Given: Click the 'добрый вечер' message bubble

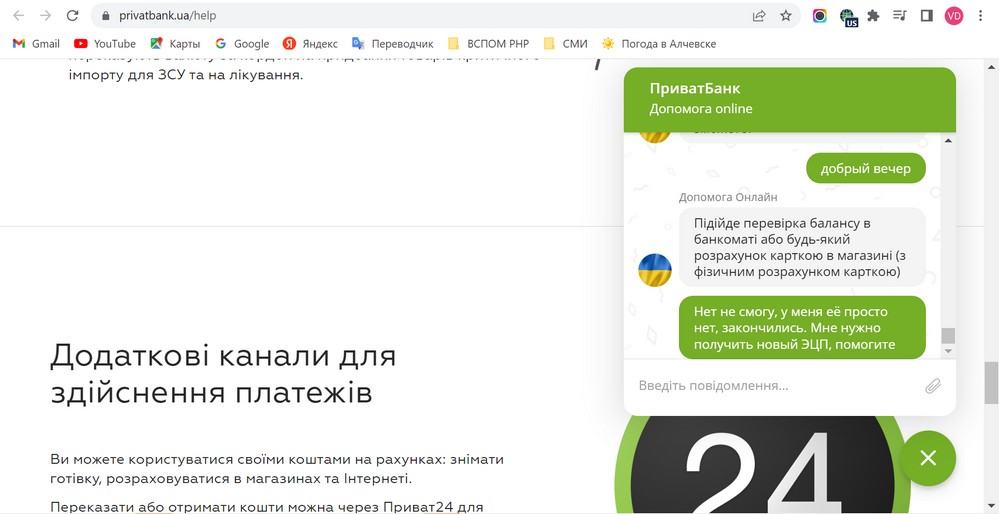Looking at the screenshot, I should point(865,168).
